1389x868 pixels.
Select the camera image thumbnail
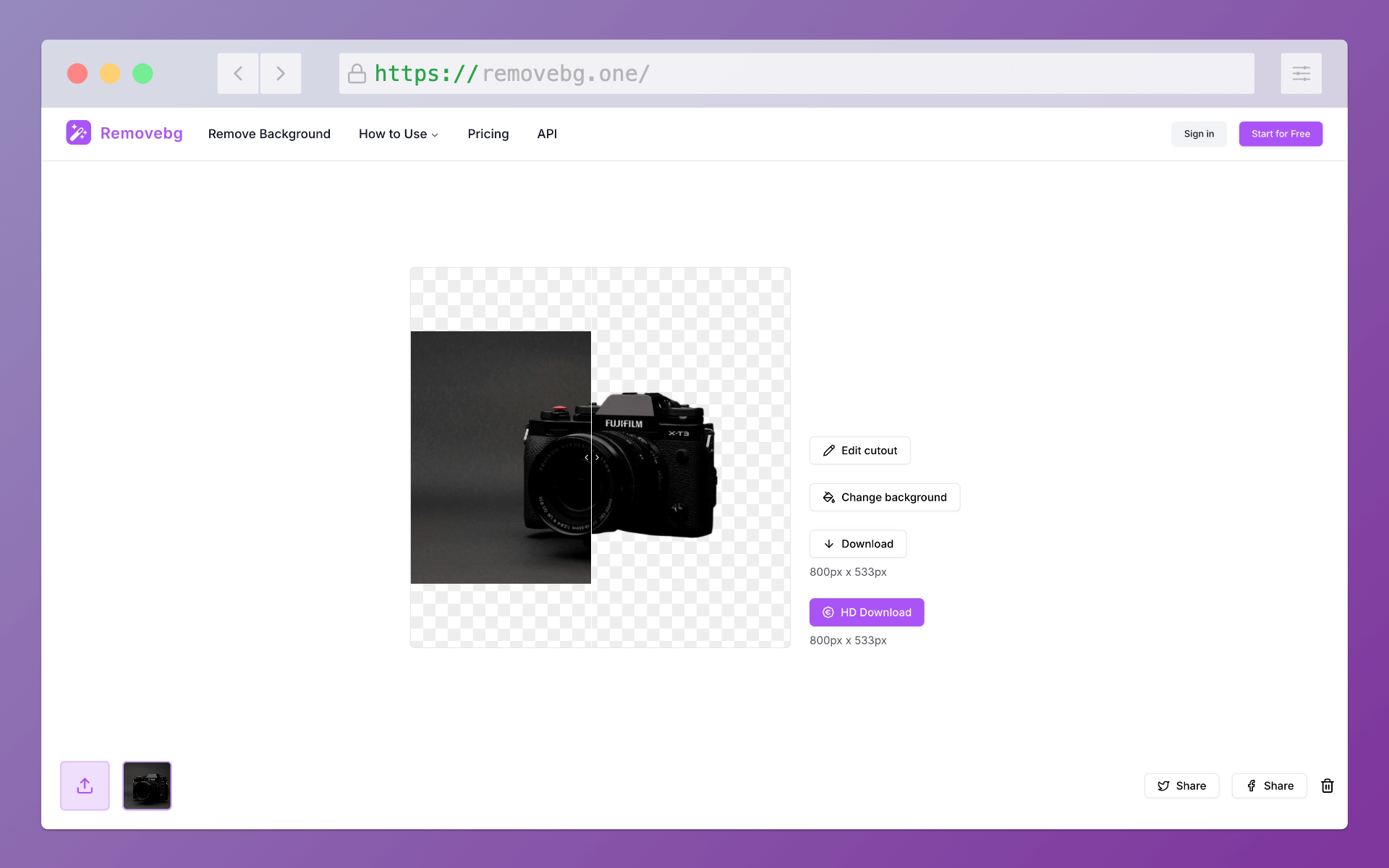click(147, 786)
